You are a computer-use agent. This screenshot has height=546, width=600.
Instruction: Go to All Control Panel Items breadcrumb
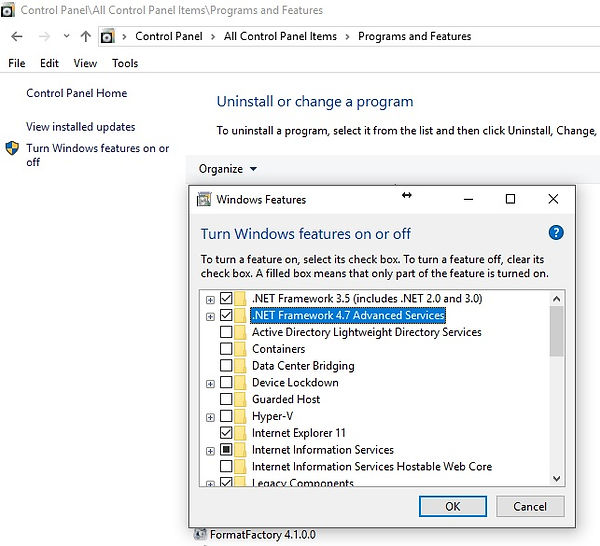280,36
